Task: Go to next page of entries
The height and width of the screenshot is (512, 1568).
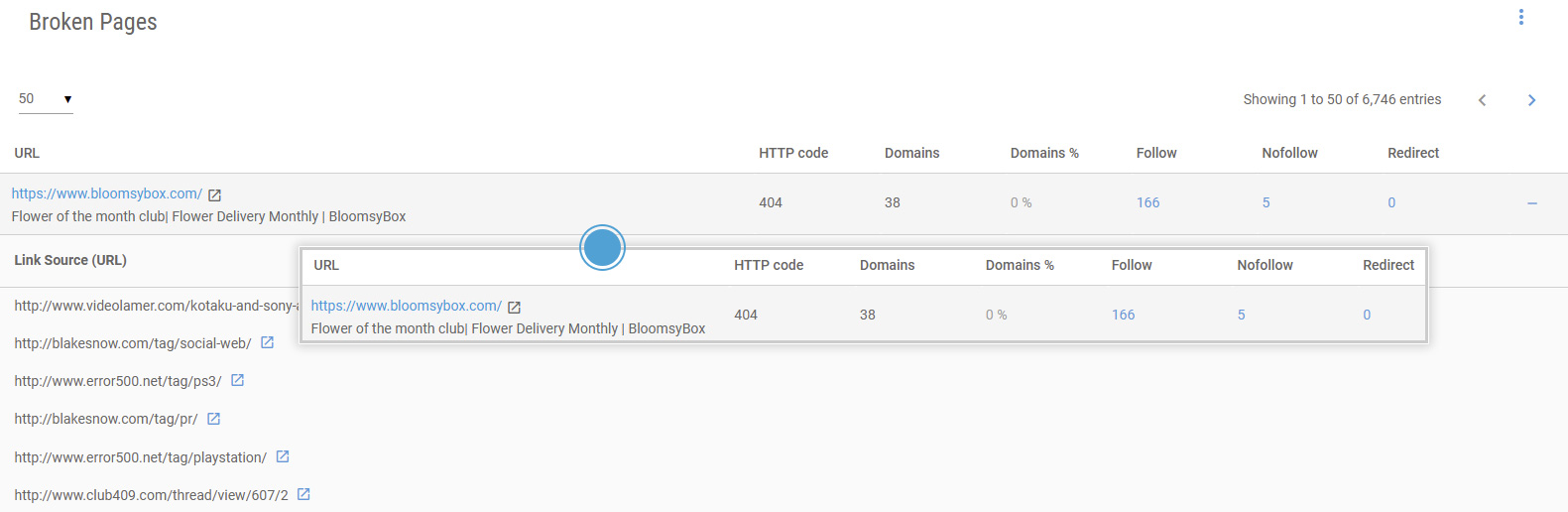Action: click(1531, 100)
